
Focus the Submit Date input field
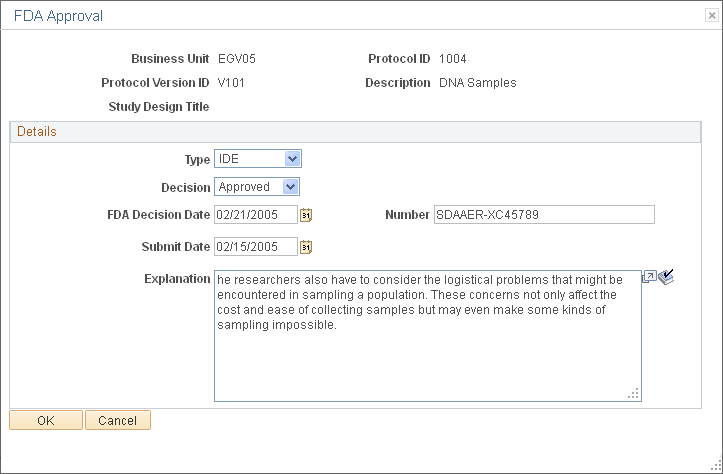coord(256,247)
